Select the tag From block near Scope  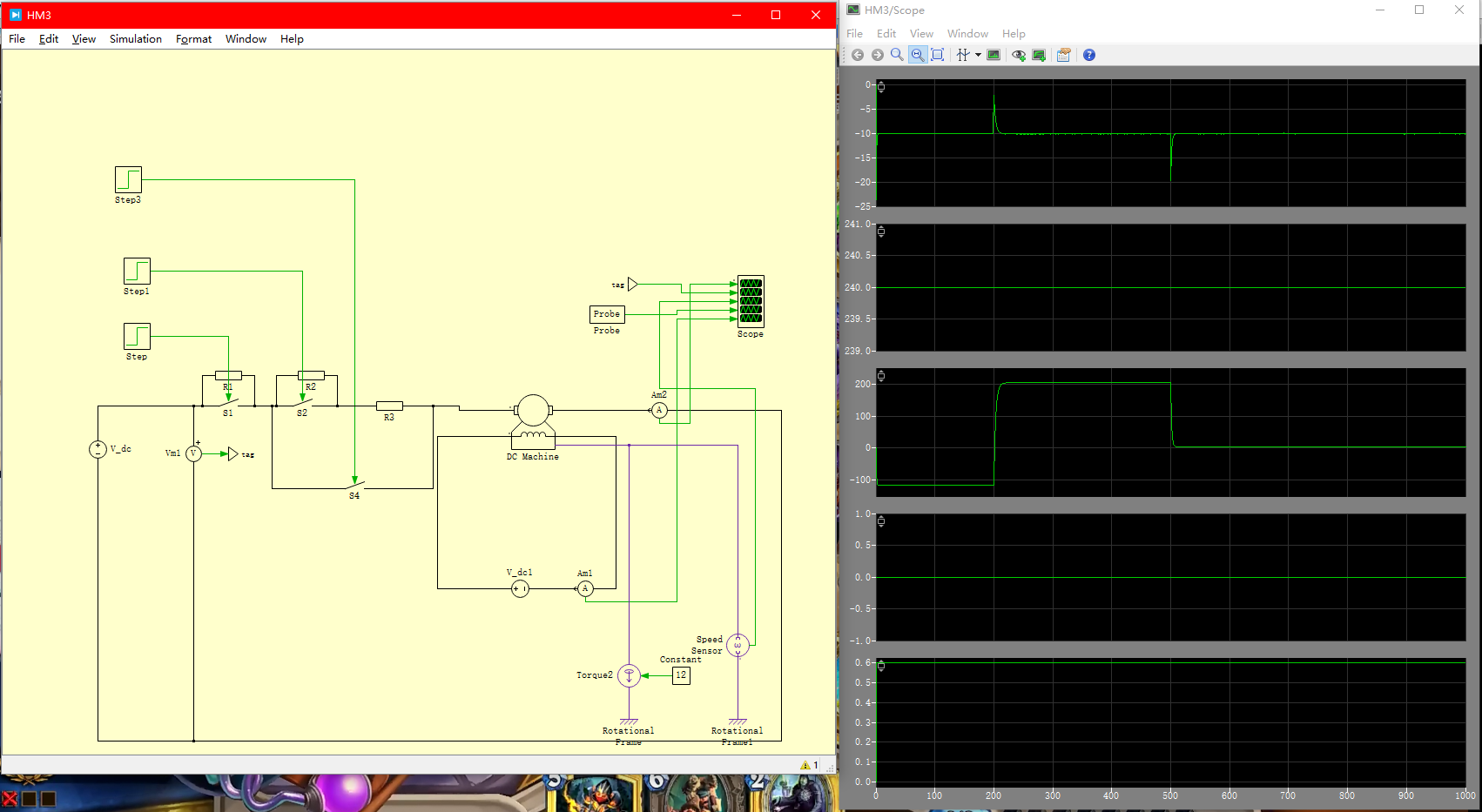coord(633,284)
